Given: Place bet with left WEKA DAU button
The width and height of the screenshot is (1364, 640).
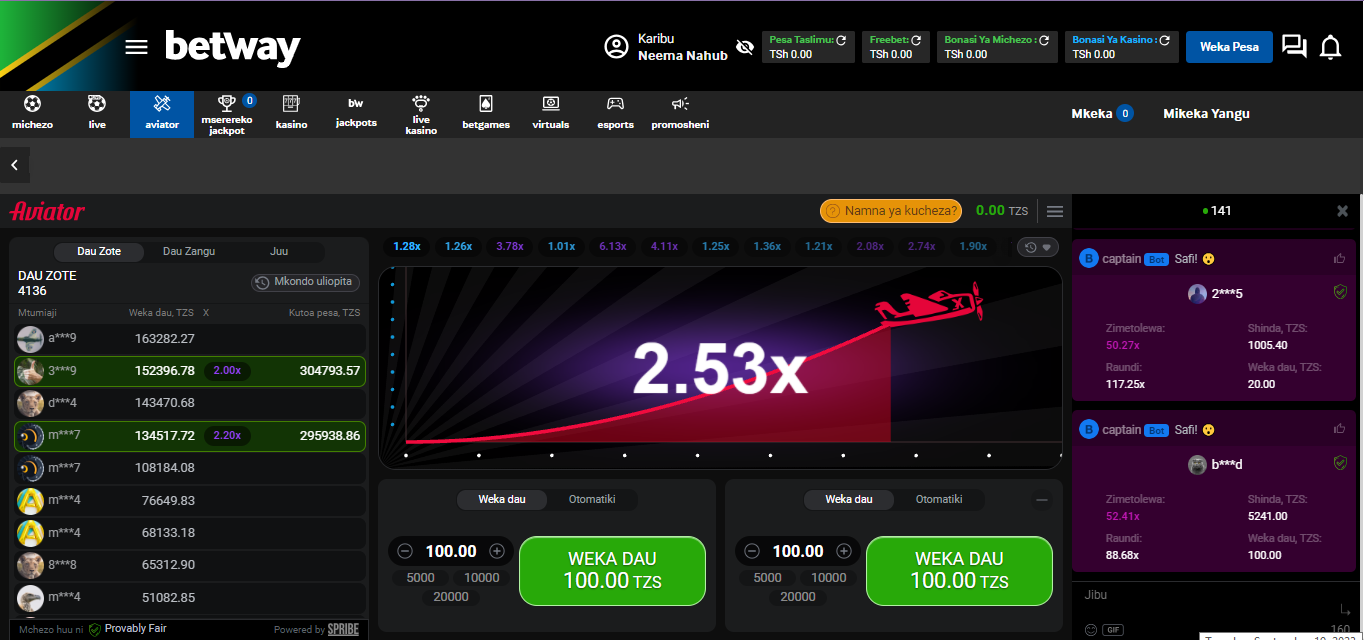Looking at the screenshot, I should [612, 570].
